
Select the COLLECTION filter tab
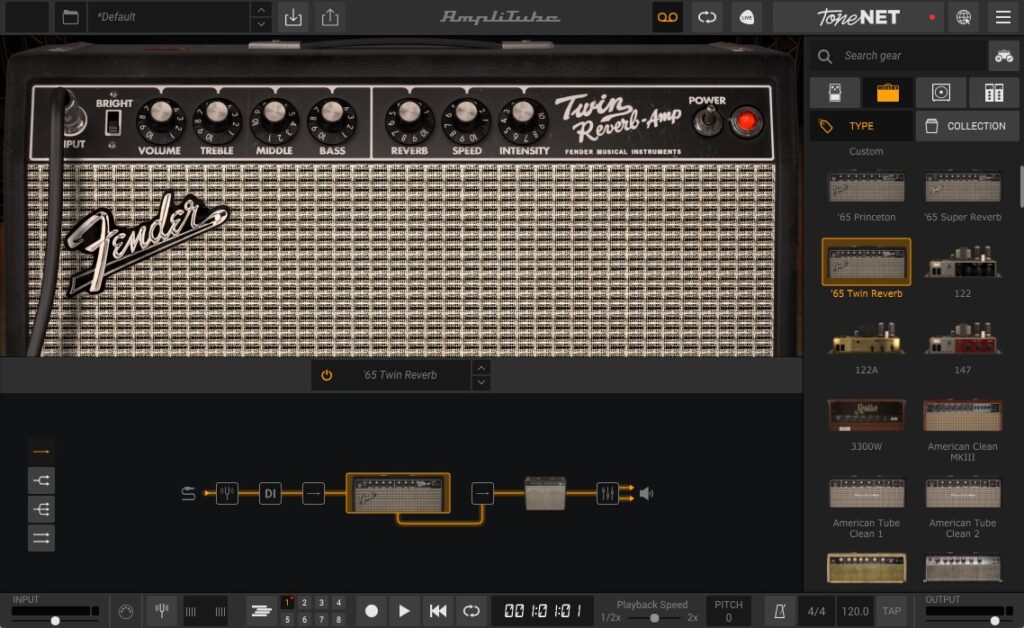(968, 126)
